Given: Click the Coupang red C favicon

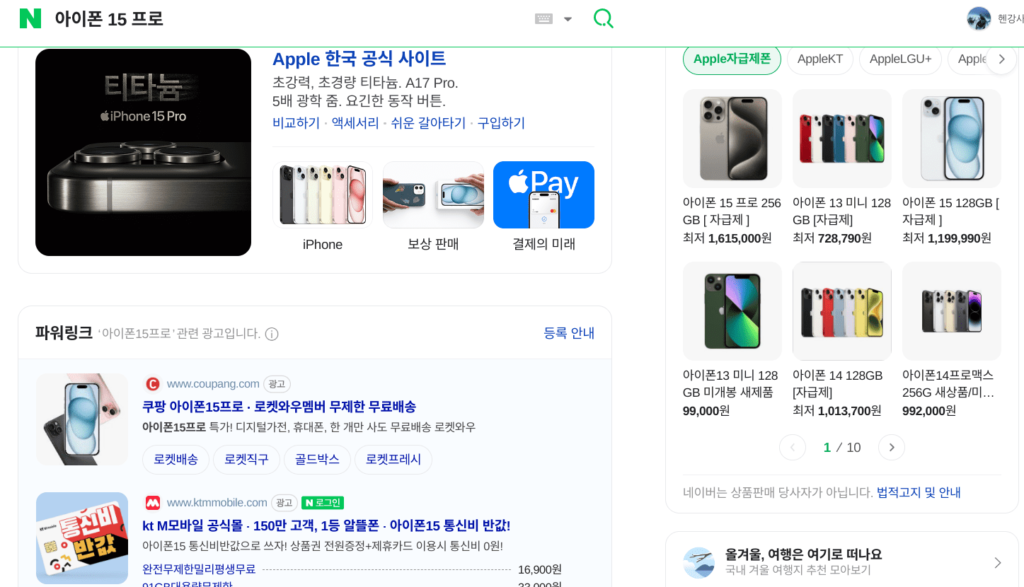Looking at the screenshot, I should (x=152, y=384).
